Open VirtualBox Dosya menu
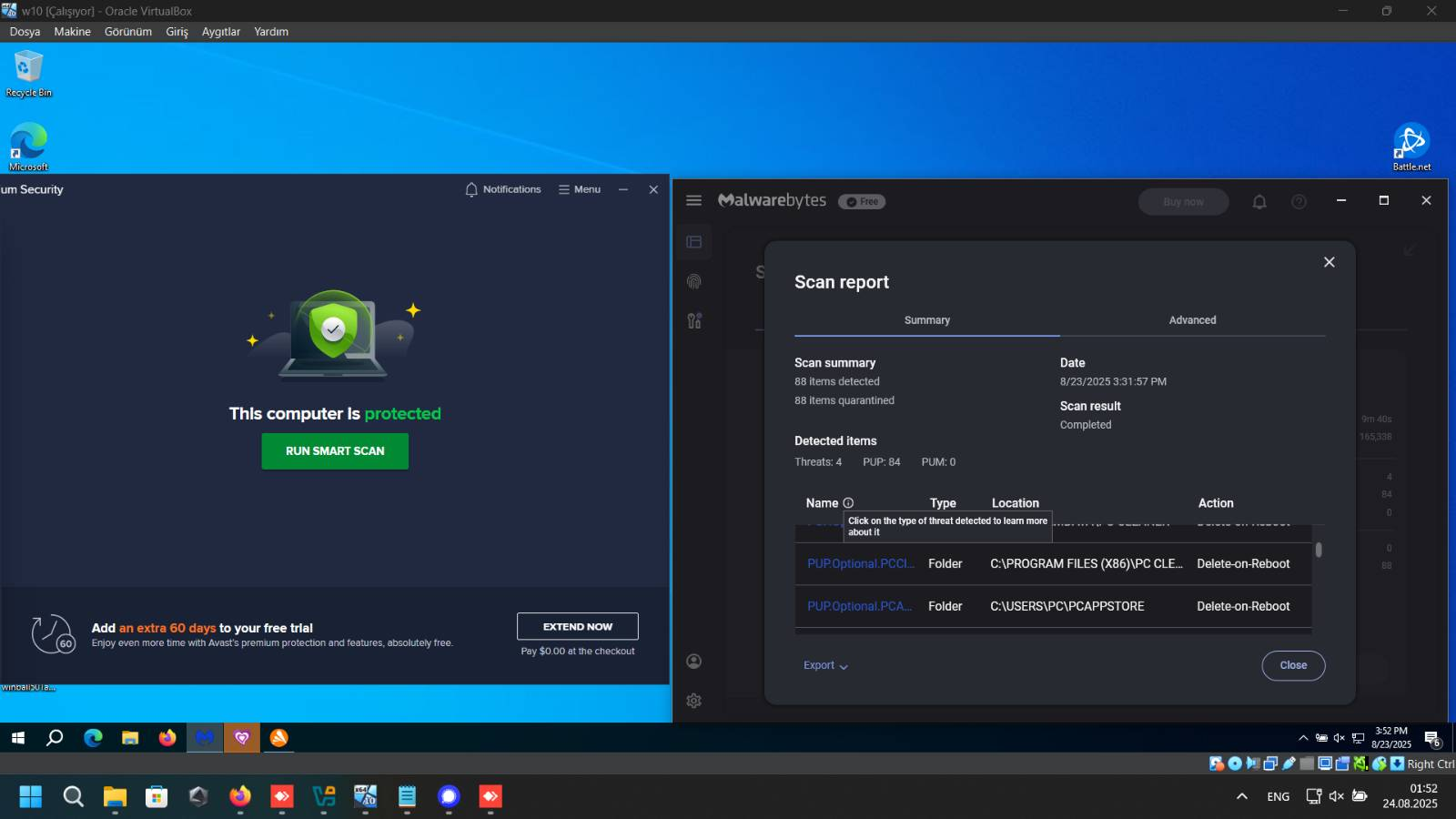 25,32
